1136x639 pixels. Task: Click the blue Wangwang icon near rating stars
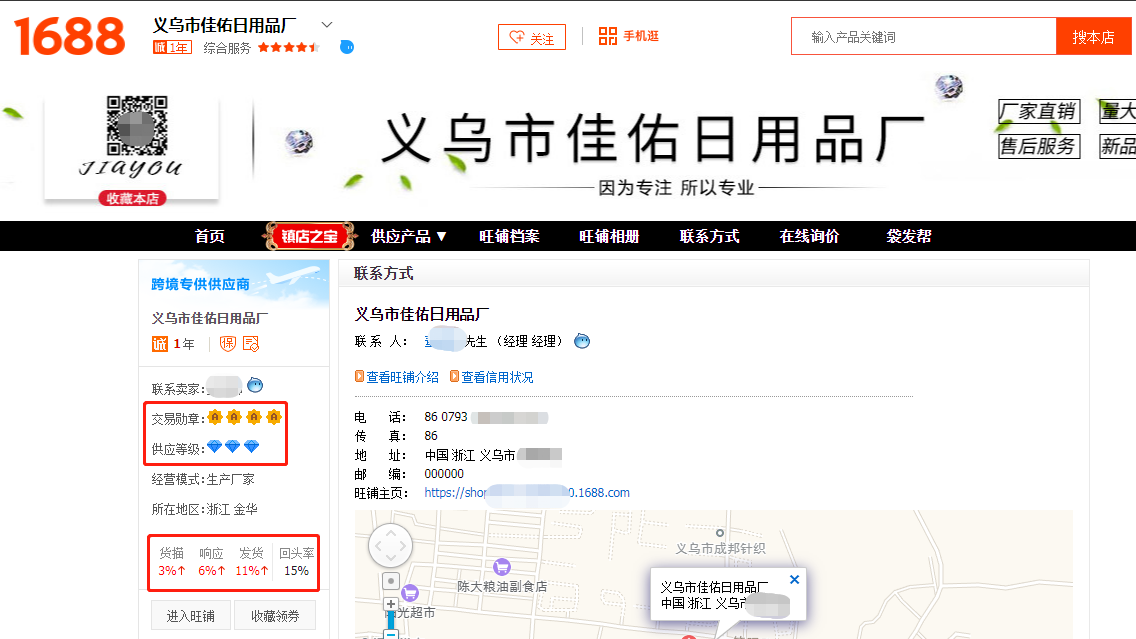coord(347,47)
